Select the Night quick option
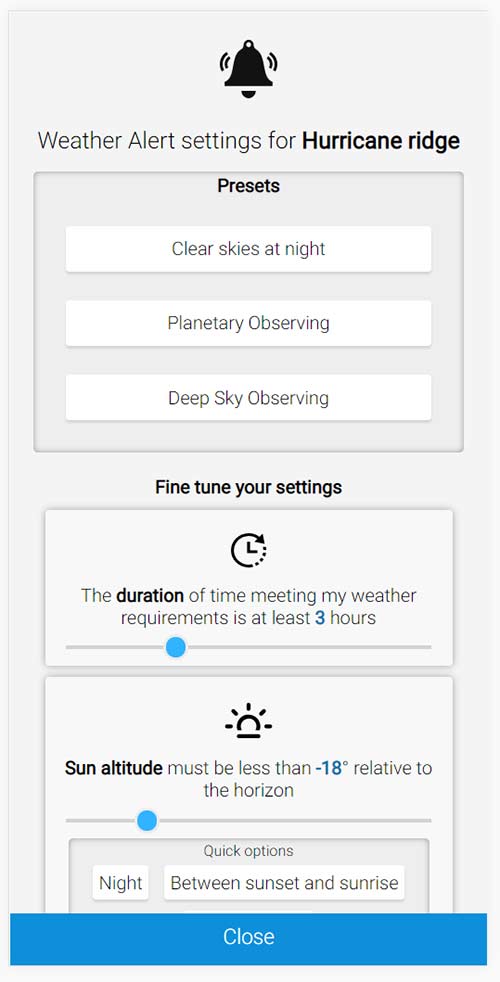The width and height of the screenshot is (500, 982). (121, 883)
